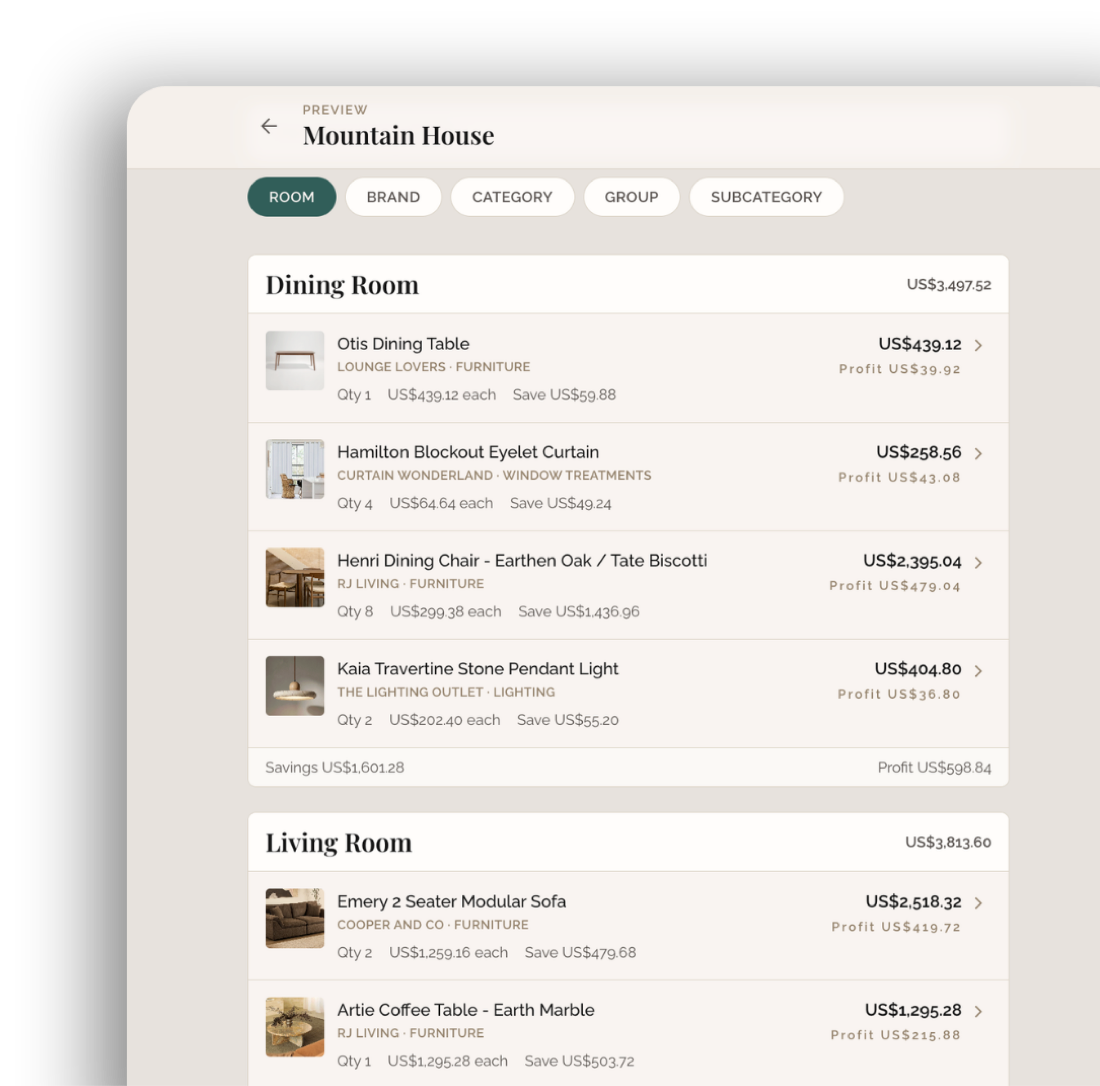Viewport: 1100px width, 1086px height.
Task: Open Hamilton Blockout Eyelet Curtain chevron
Action: [979, 453]
